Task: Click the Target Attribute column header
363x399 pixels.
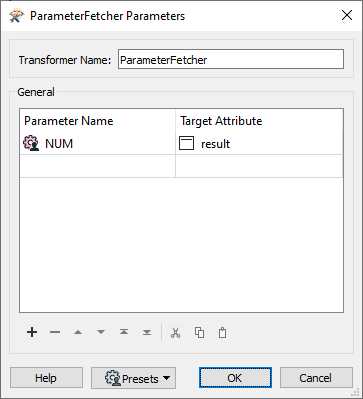Action: coord(259,121)
